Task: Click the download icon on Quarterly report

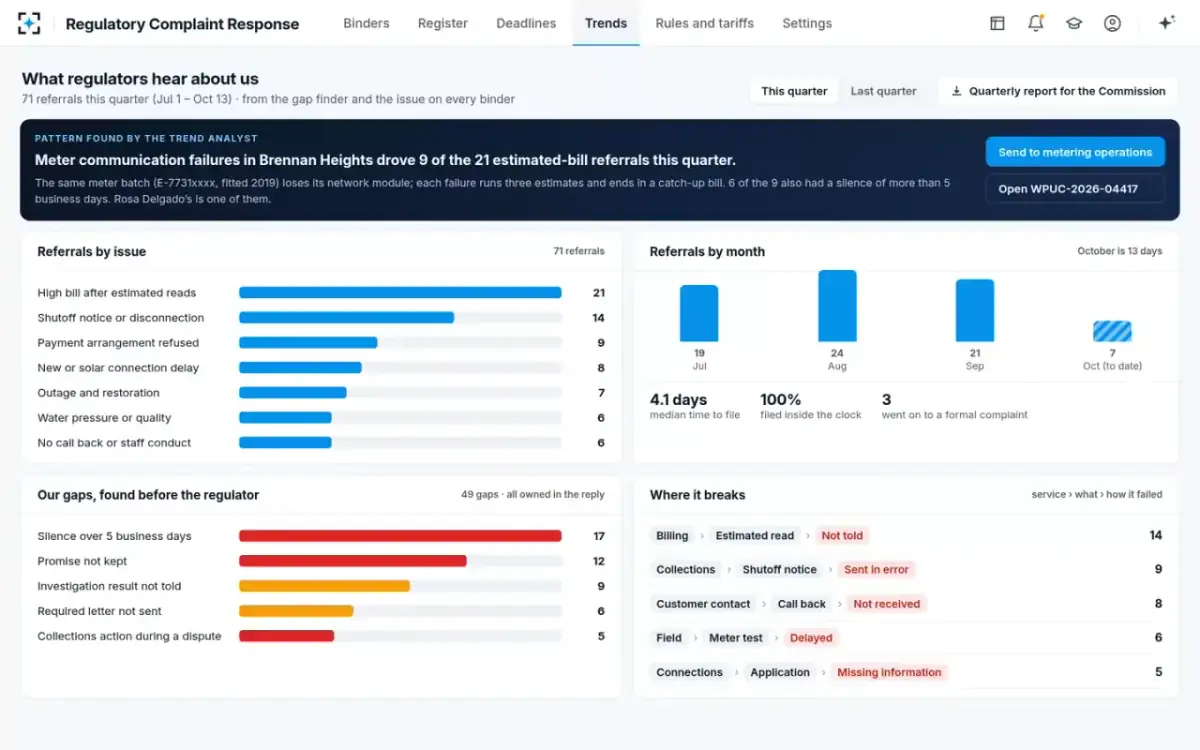Action: [956, 91]
